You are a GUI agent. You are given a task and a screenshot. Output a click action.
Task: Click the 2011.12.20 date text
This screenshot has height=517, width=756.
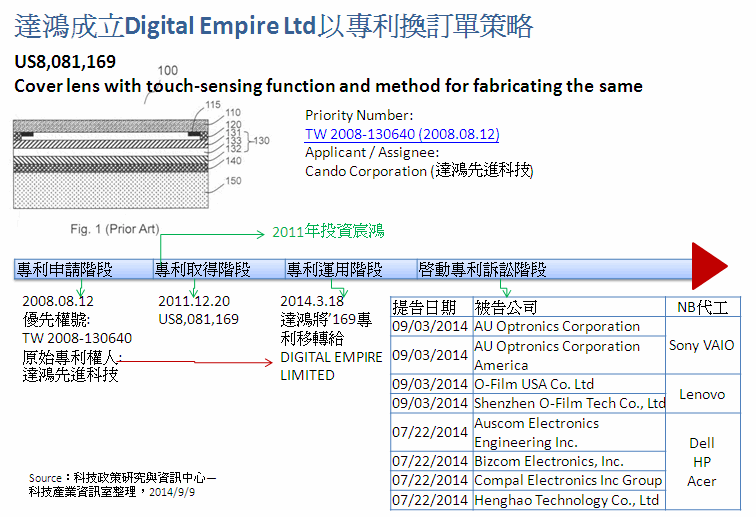(194, 301)
